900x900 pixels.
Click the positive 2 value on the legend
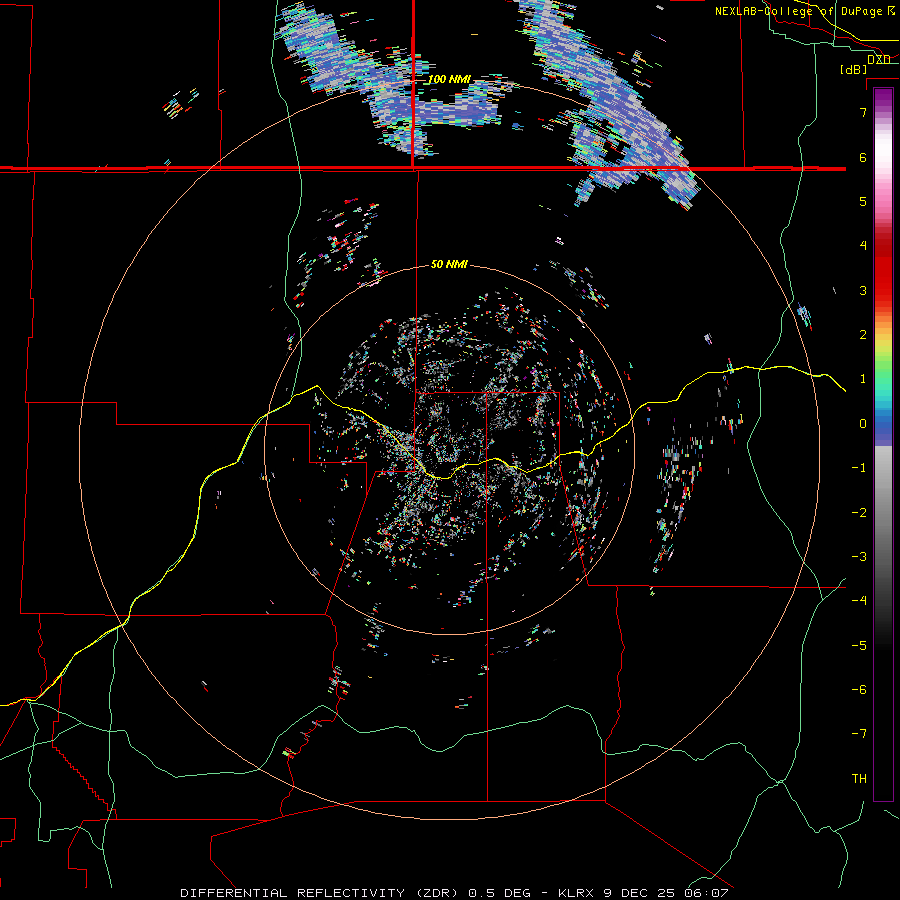[x=863, y=335]
